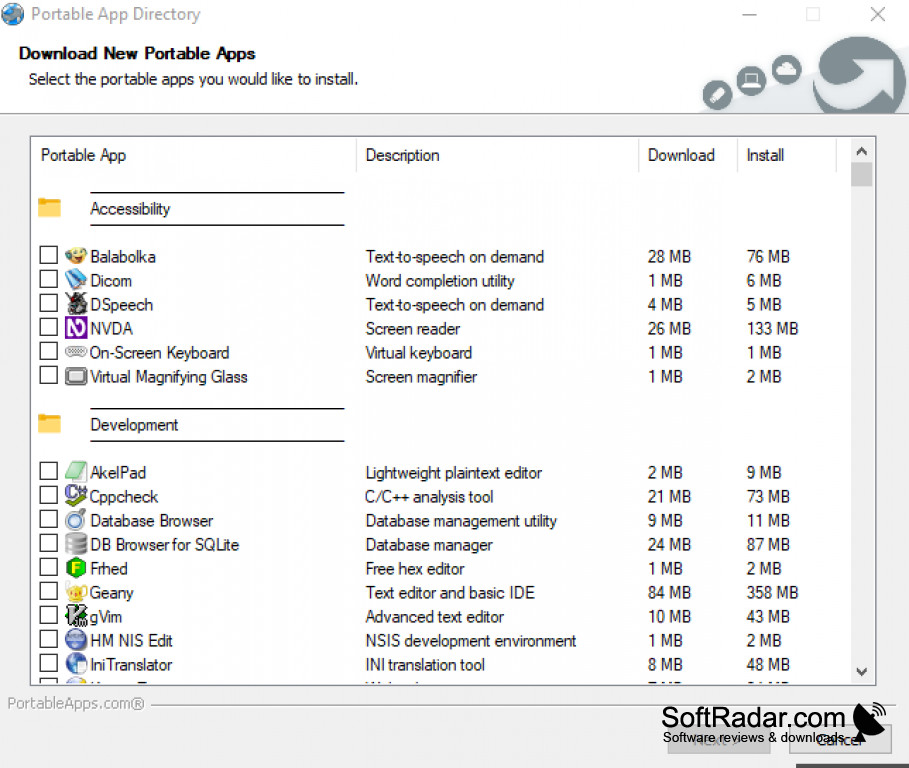
Task: Click the 'C/C++ analysis tool' description
Action: tap(429, 497)
